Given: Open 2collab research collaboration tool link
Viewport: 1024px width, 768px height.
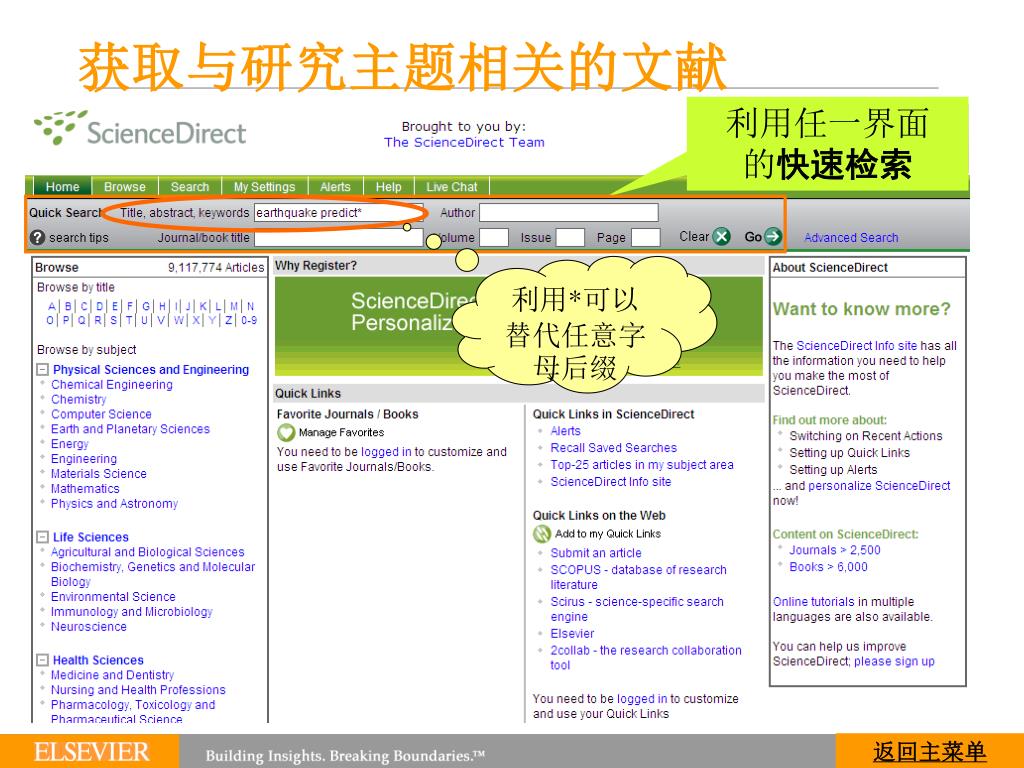Looking at the screenshot, I should (x=646, y=658).
